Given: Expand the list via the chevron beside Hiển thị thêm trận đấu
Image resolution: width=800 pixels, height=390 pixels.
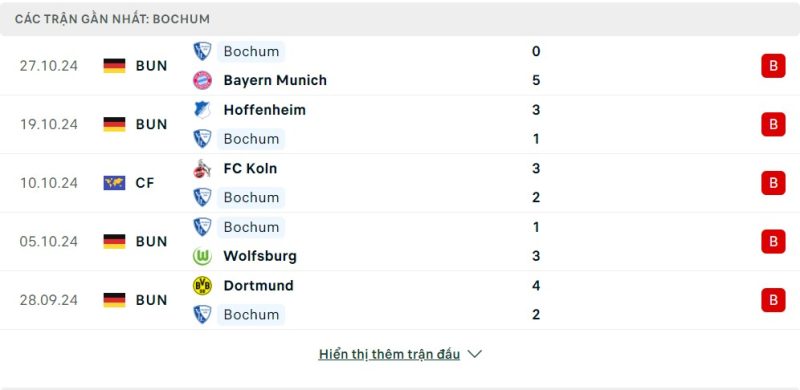Looking at the screenshot, I should coord(474,354).
